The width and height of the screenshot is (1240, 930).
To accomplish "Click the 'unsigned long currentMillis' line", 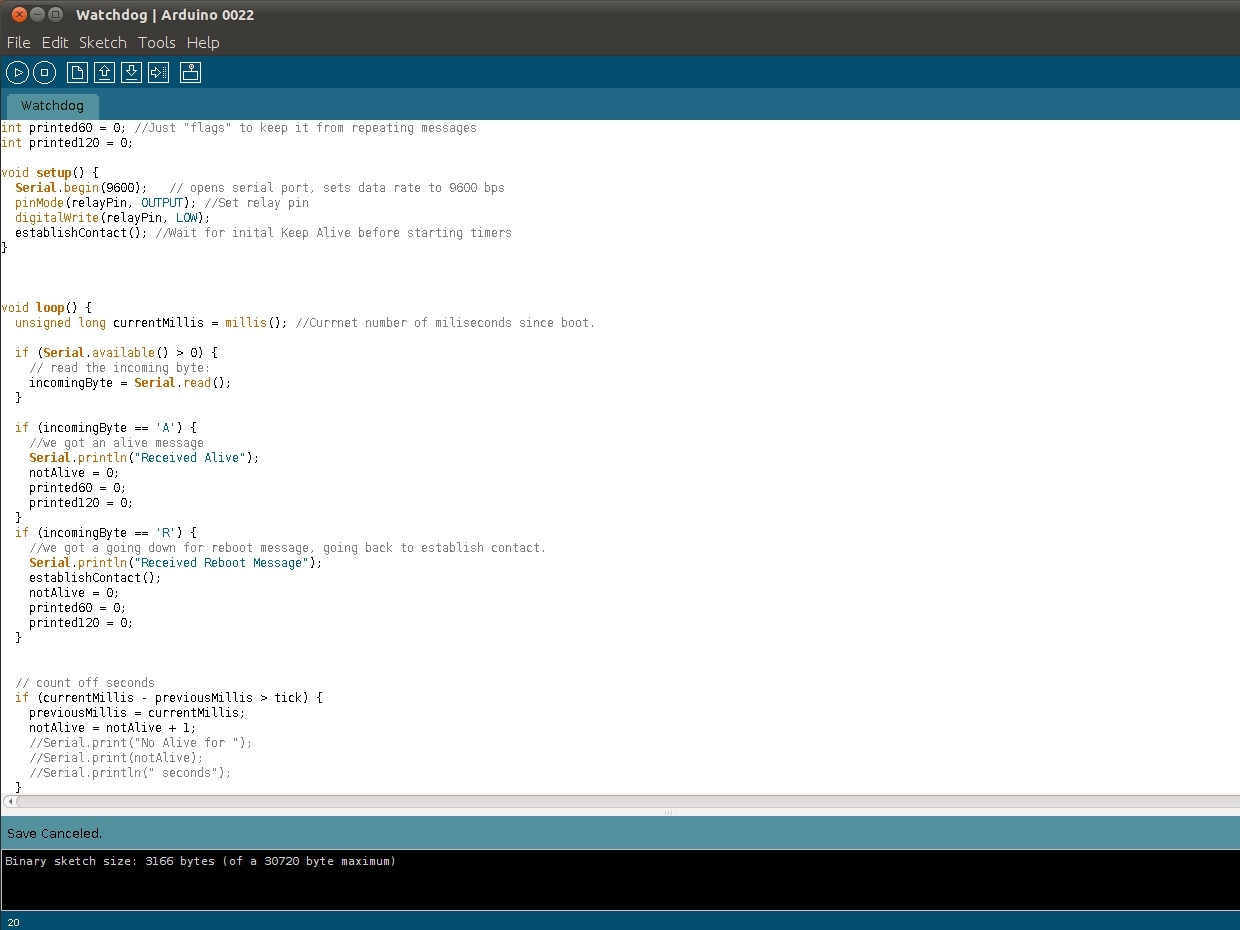I will 305,323.
